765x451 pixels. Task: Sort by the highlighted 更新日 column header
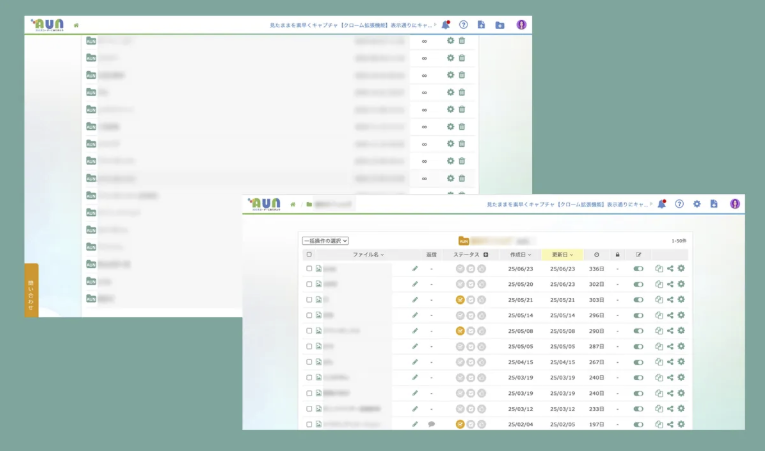pyautogui.click(x=562, y=255)
